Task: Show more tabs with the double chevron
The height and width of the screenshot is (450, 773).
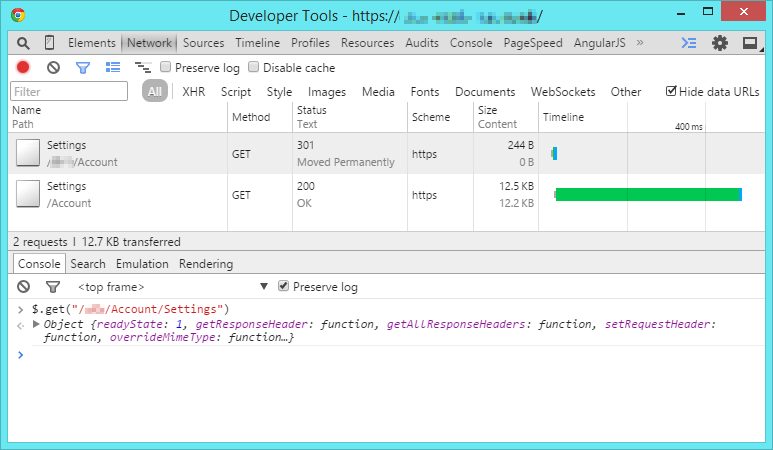Action: click(x=640, y=42)
